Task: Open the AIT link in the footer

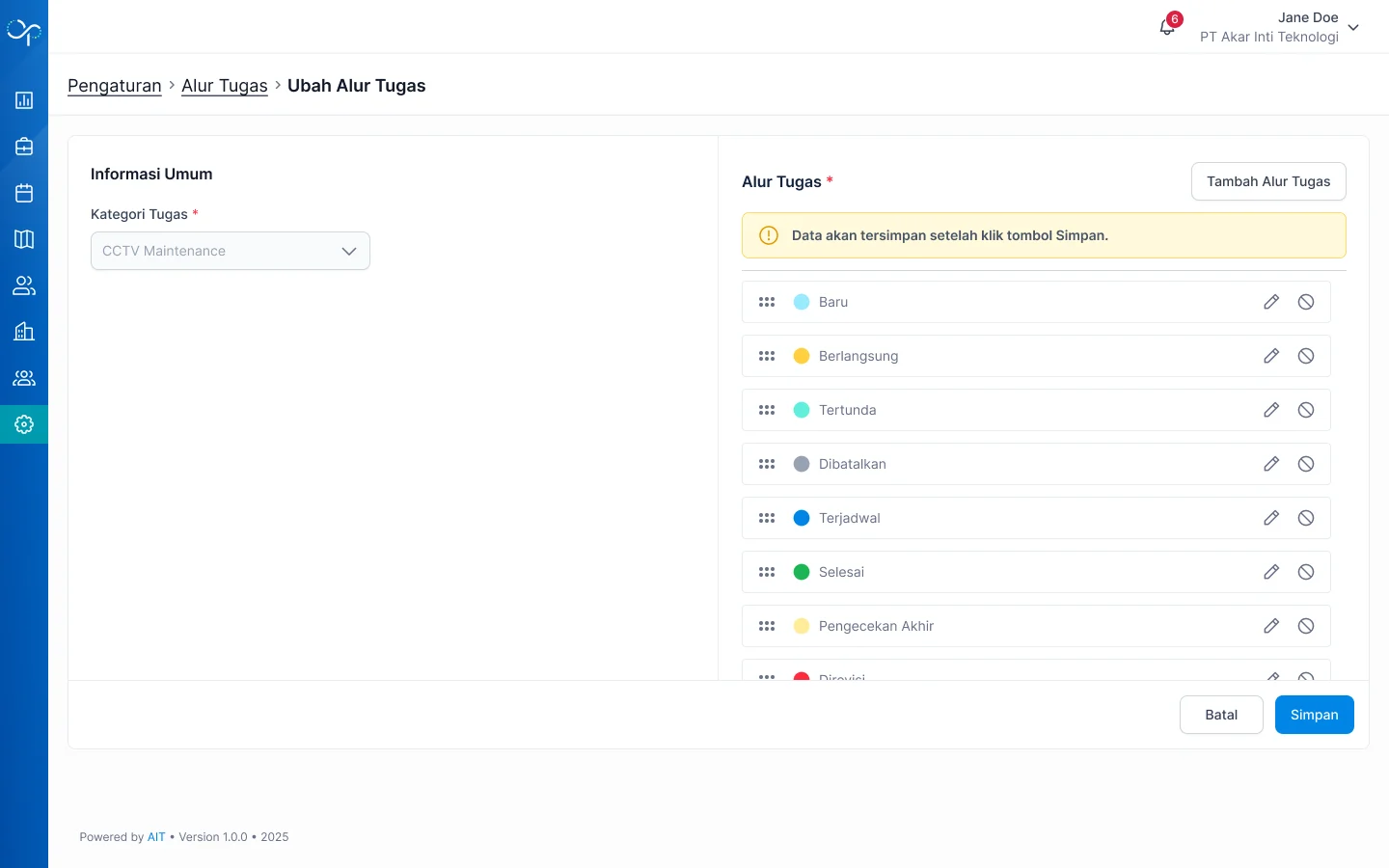Action: point(156,837)
